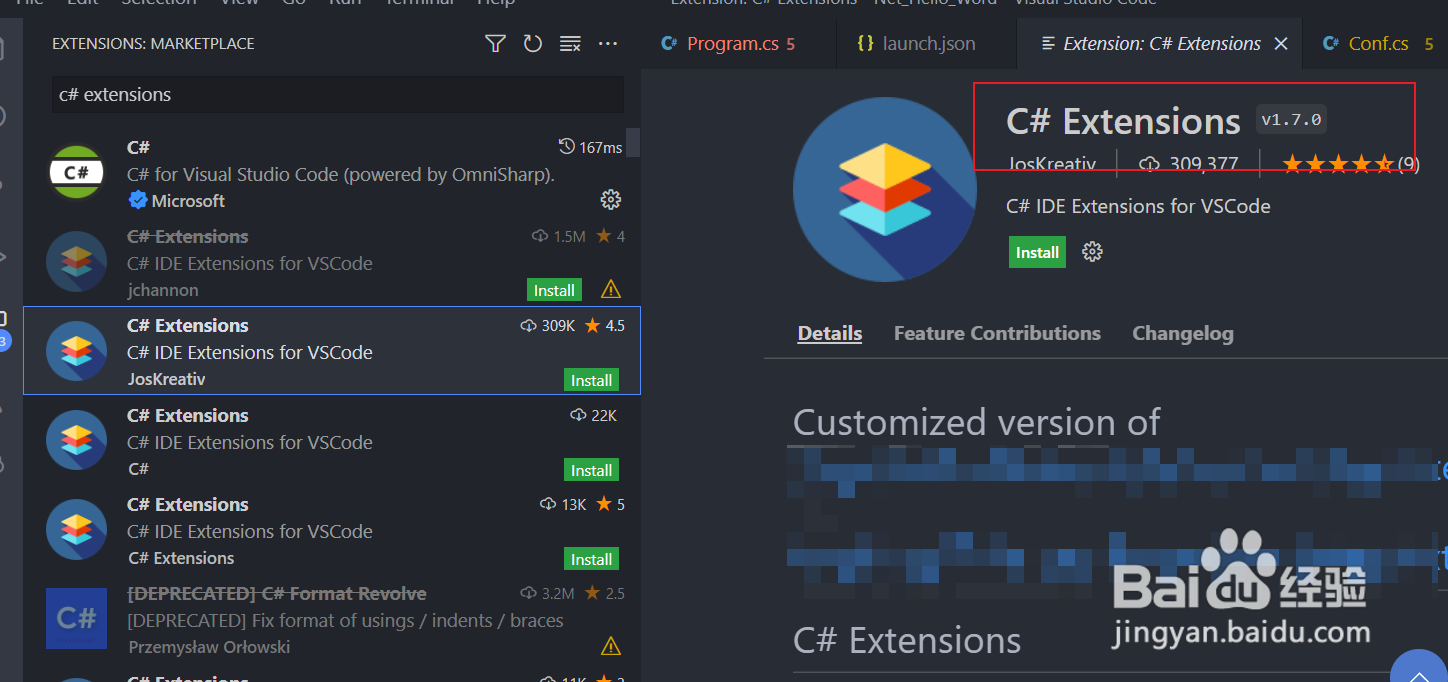The width and height of the screenshot is (1448, 682).
Task: Open the Extensions panel more actions menu
Action: [608, 43]
